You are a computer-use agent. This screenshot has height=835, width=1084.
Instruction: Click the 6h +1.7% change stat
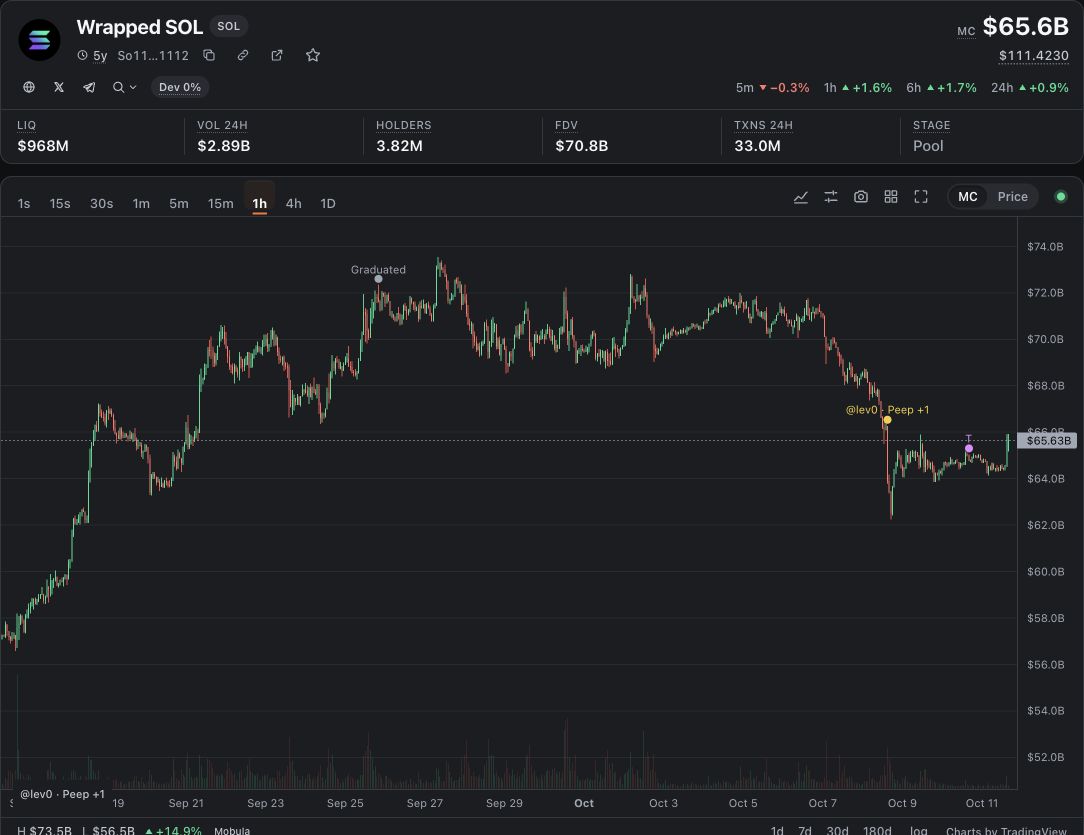(x=941, y=88)
